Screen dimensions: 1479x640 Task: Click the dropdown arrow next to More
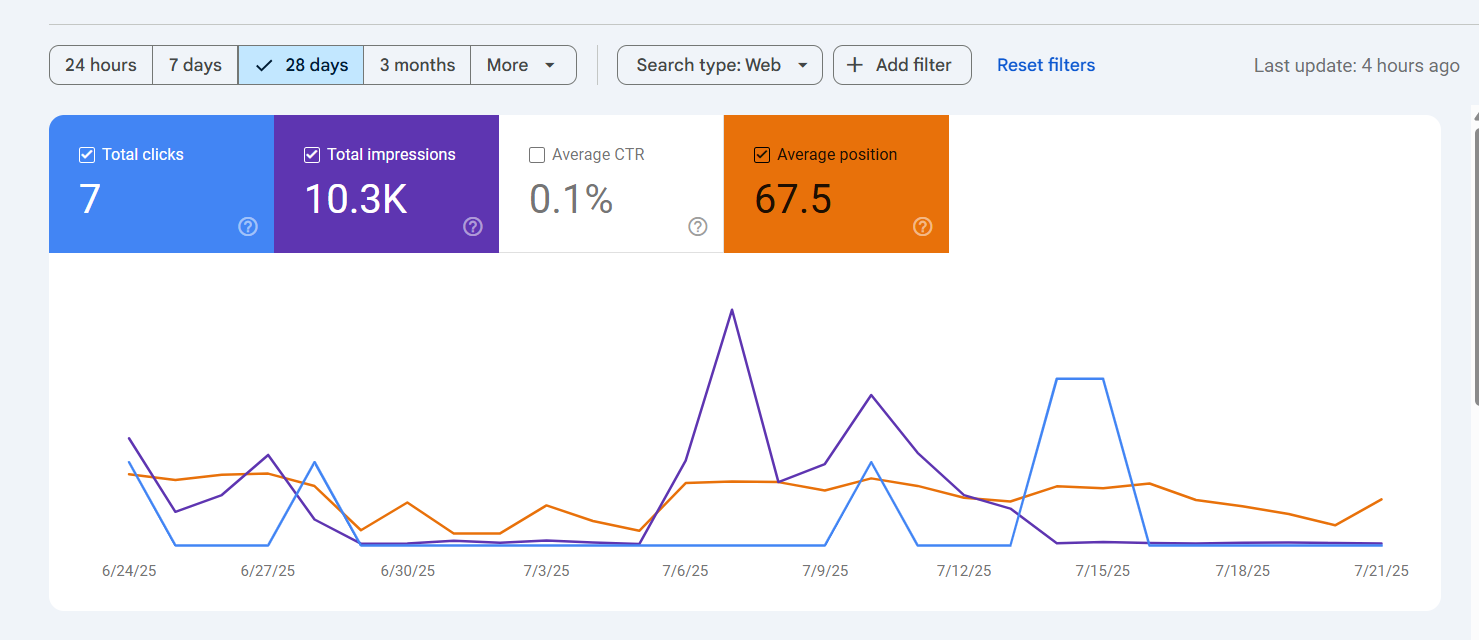coord(550,65)
